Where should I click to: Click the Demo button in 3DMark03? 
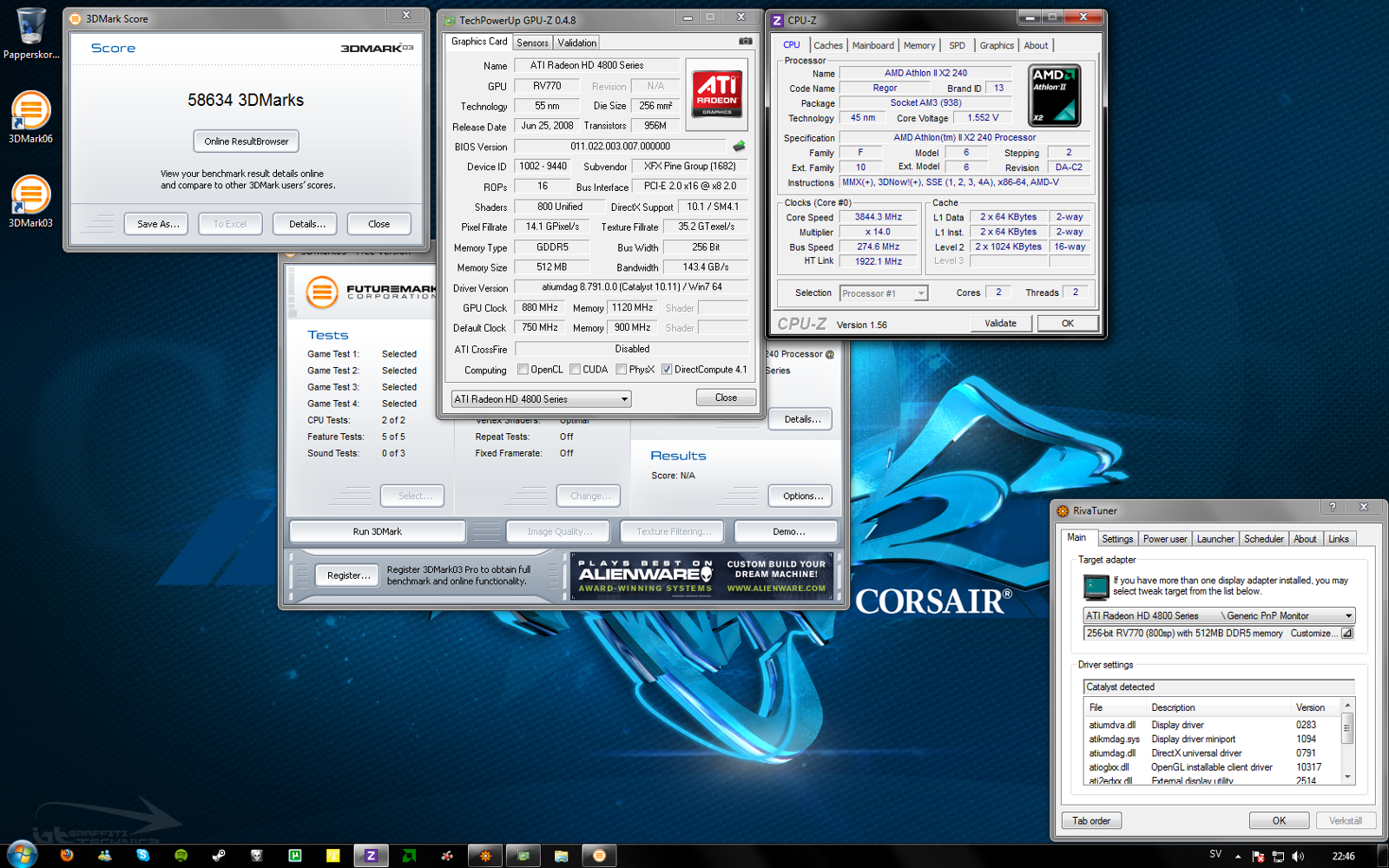788,531
